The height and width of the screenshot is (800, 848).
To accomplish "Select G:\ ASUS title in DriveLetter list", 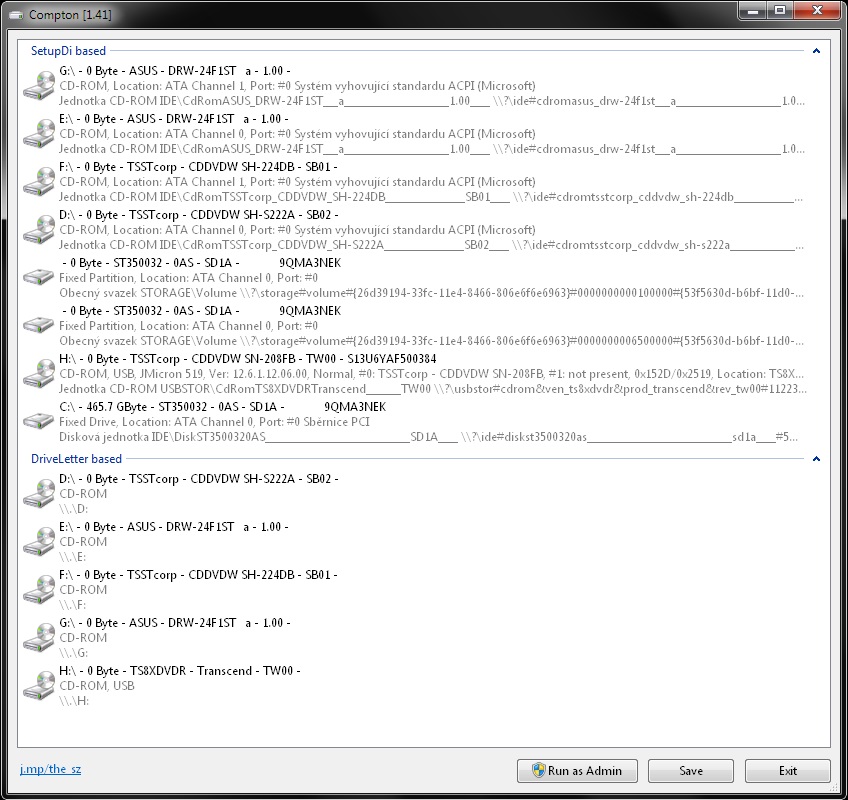I will (175, 623).
